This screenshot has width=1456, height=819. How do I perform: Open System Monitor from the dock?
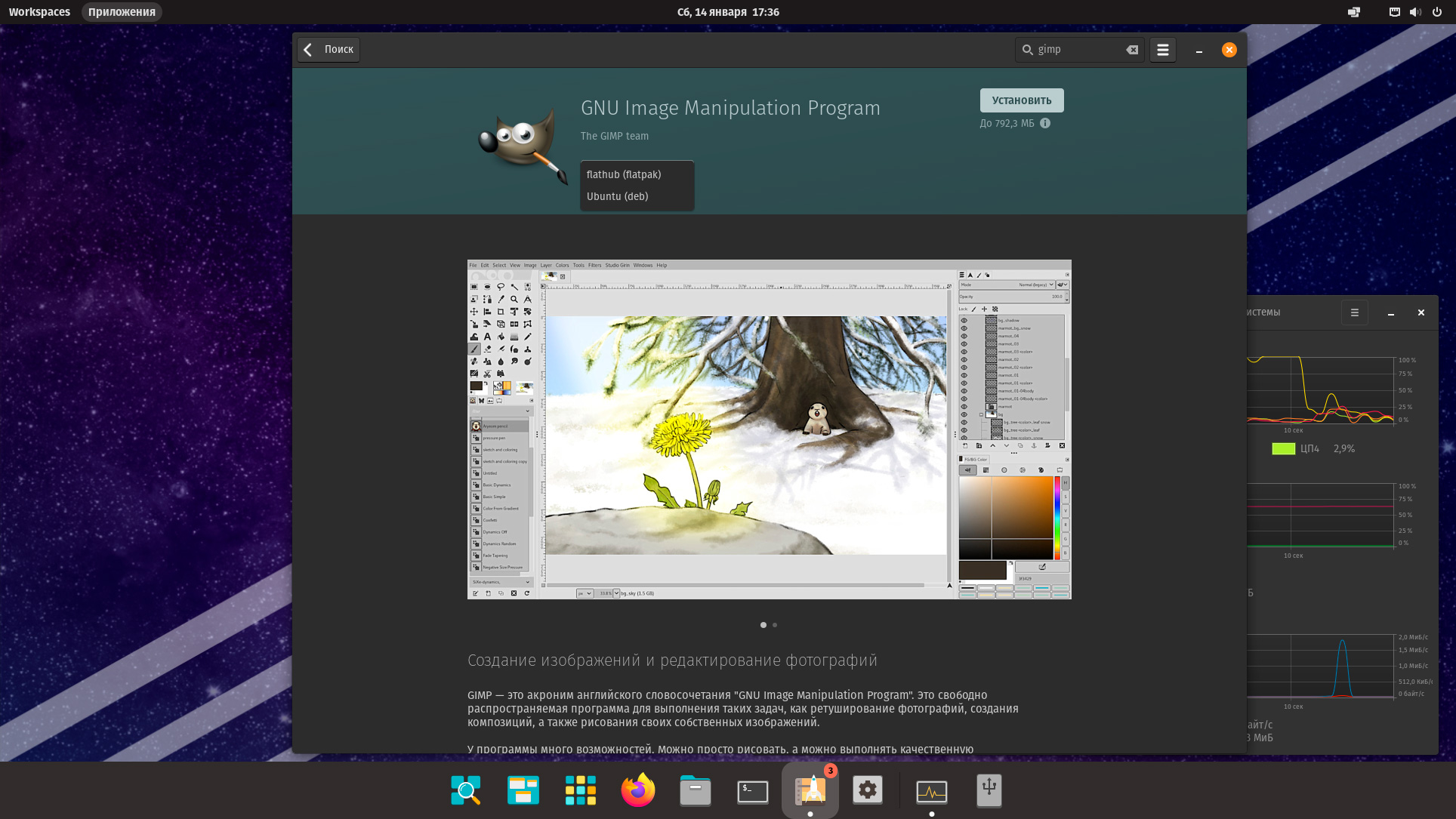[x=931, y=790]
